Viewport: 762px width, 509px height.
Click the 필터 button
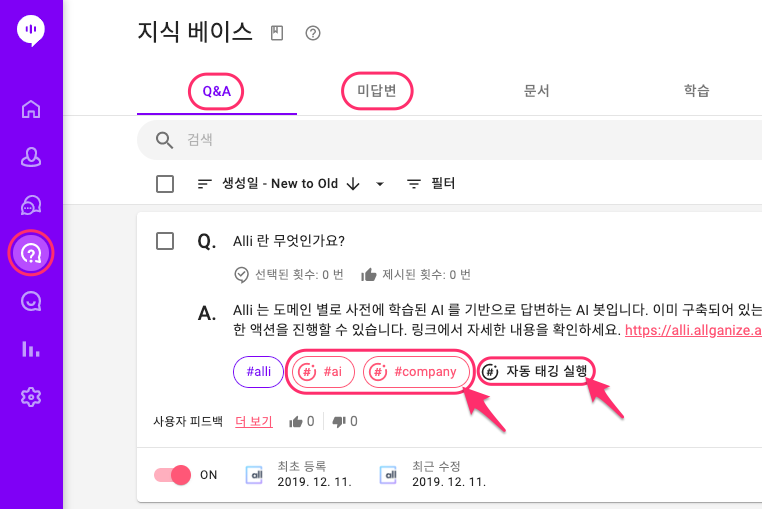tap(431, 184)
